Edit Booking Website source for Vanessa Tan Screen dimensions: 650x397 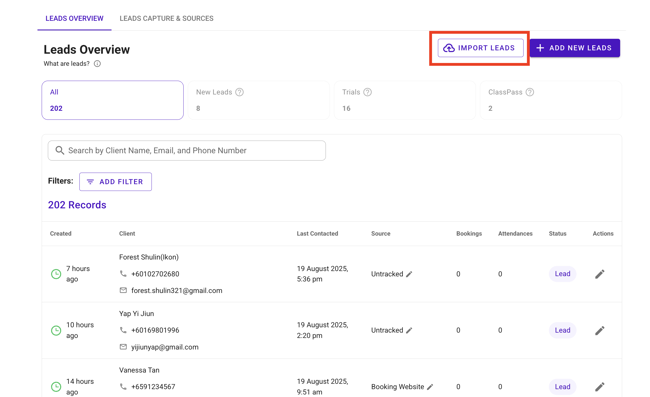(x=430, y=387)
